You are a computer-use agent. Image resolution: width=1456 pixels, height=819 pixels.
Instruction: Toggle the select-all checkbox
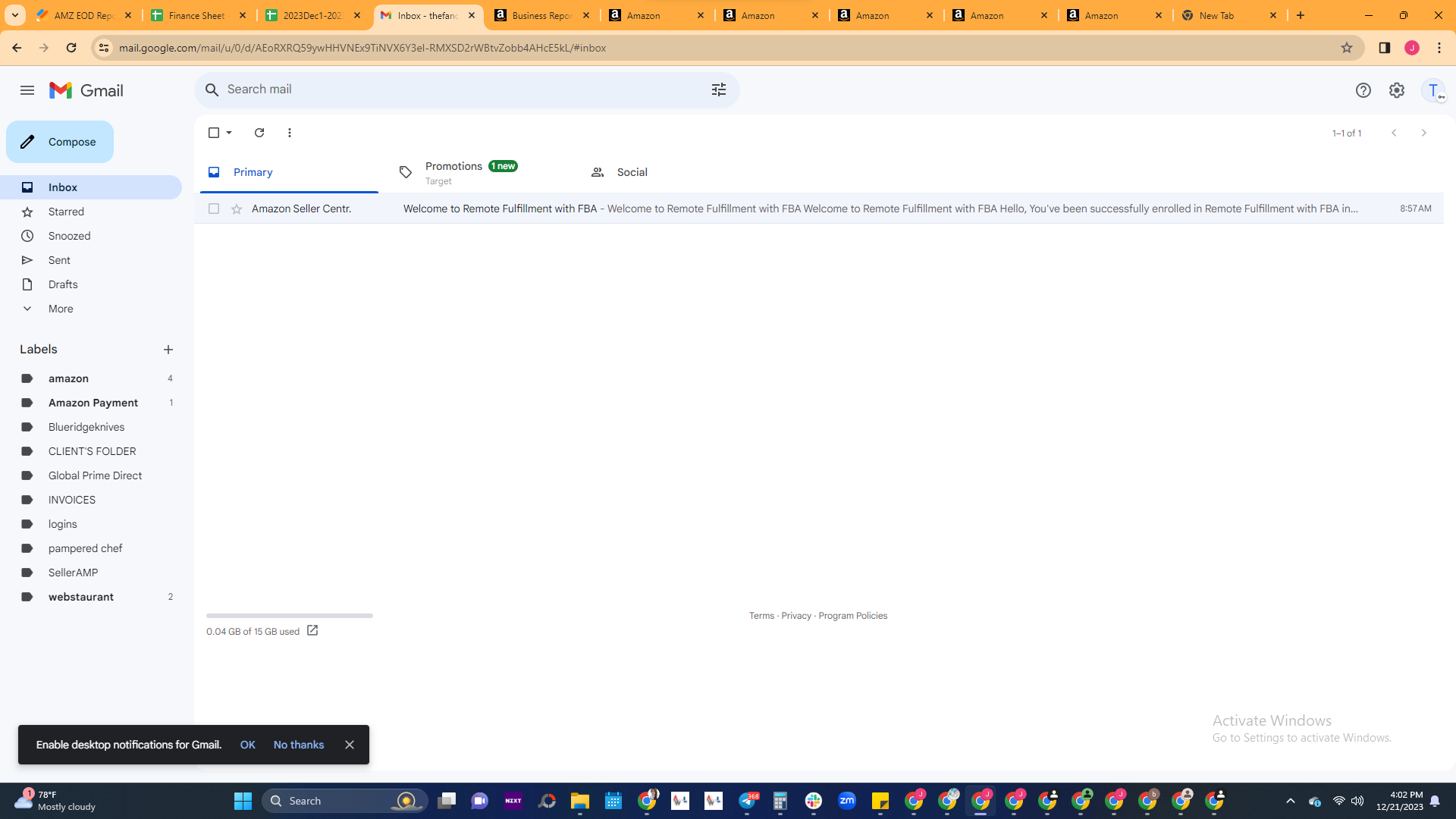point(214,133)
